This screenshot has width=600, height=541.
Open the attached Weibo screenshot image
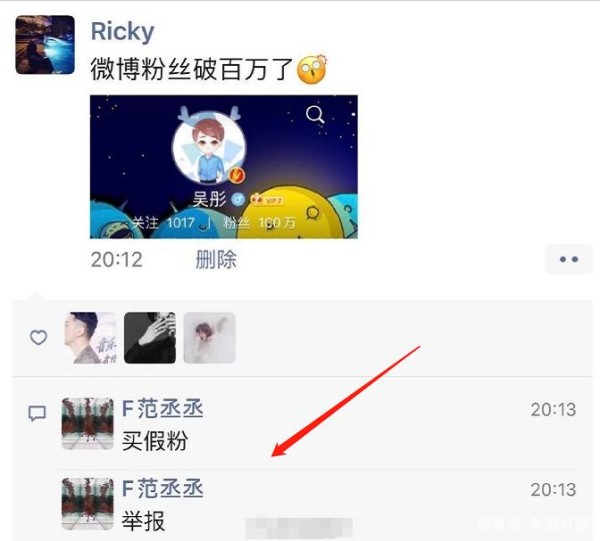[224, 167]
